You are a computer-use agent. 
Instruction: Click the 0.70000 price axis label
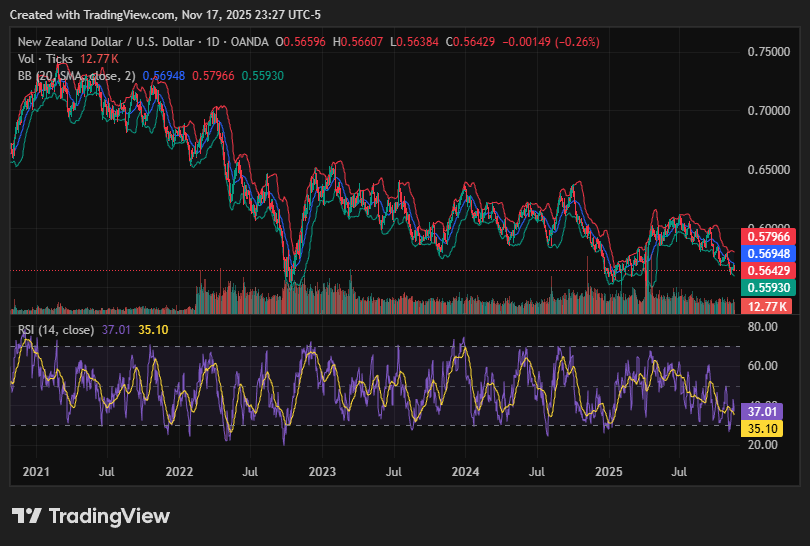click(x=768, y=110)
